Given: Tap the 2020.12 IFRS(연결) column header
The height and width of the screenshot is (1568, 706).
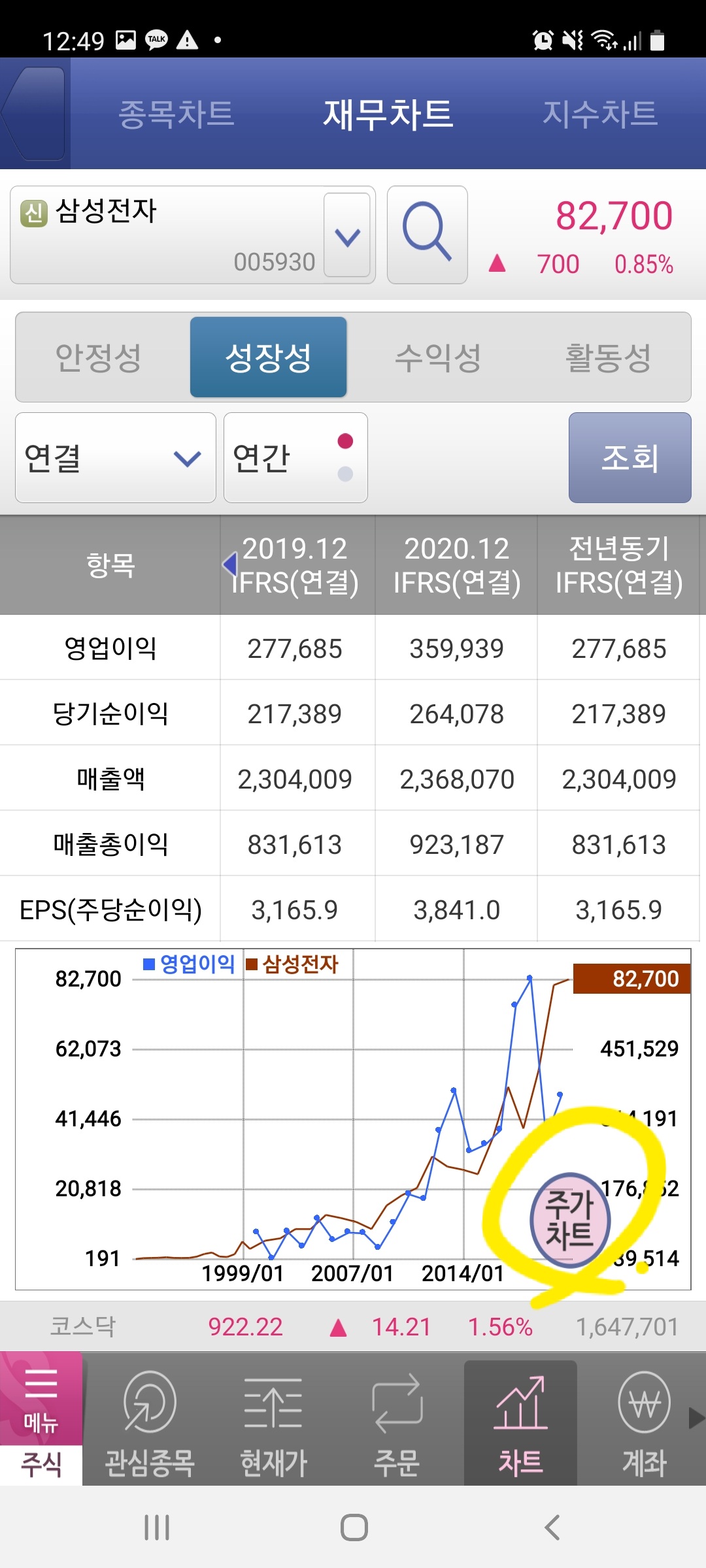Looking at the screenshot, I should 457,565.
